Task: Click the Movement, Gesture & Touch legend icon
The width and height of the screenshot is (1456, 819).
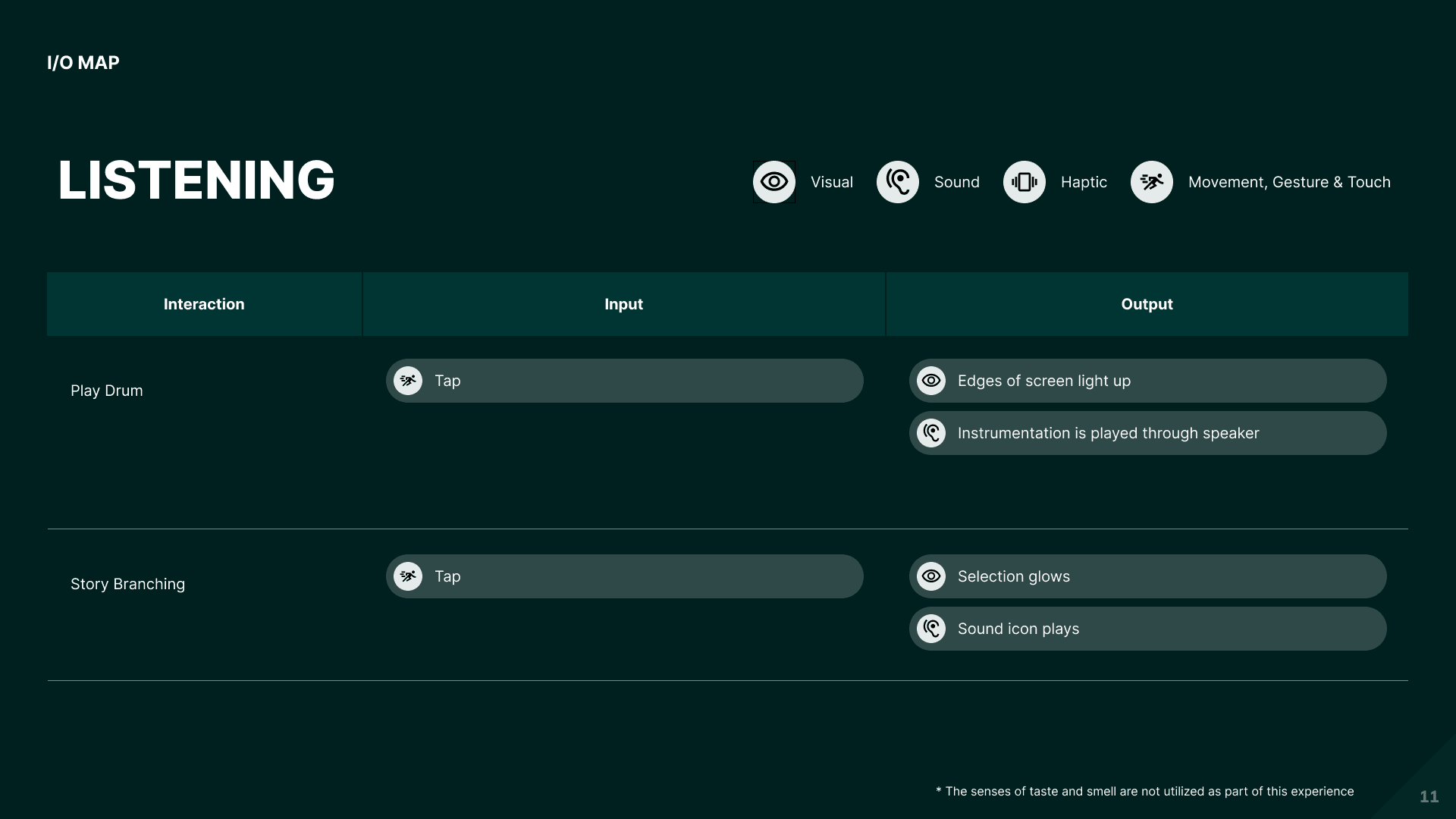Action: click(1151, 182)
